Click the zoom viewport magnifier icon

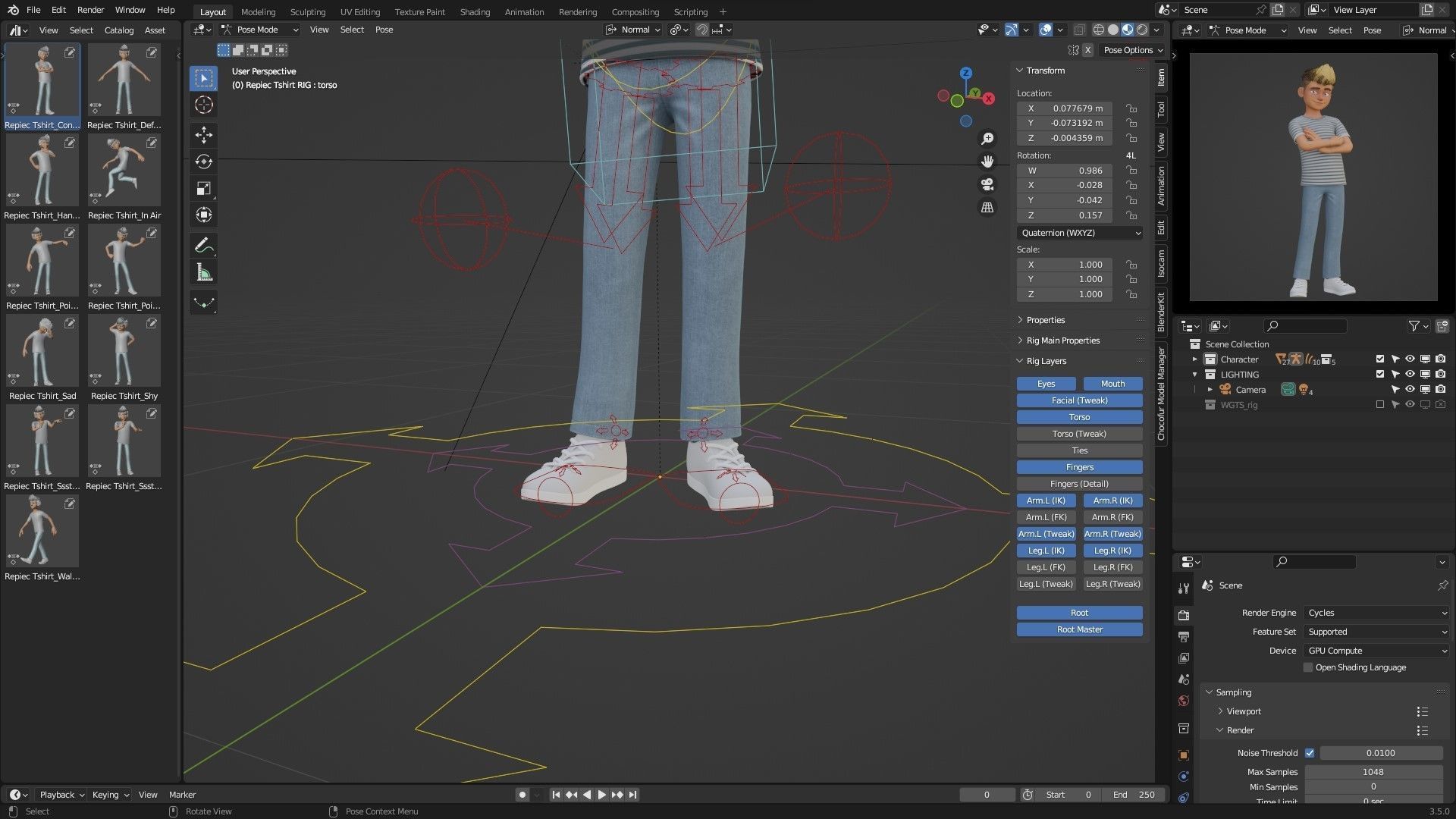[x=987, y=139]
